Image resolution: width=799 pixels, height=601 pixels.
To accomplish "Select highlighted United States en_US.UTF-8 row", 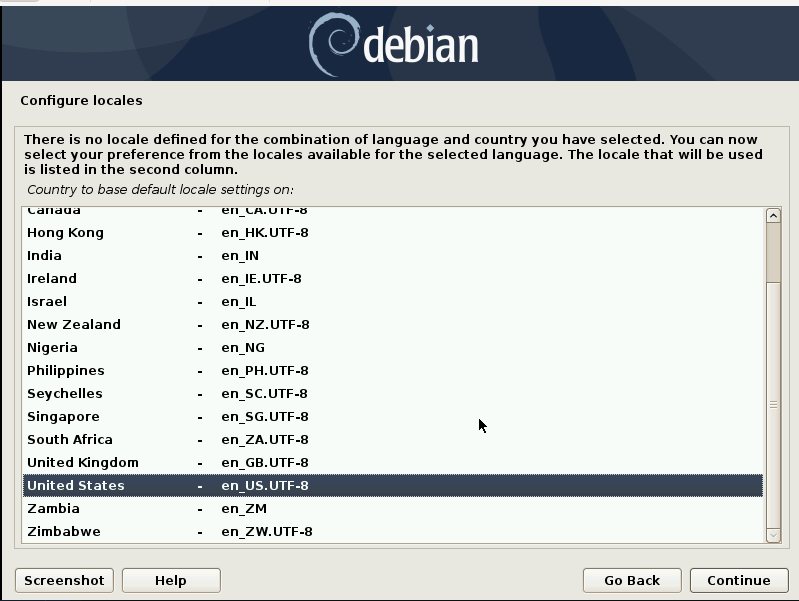I will [393, 485].
